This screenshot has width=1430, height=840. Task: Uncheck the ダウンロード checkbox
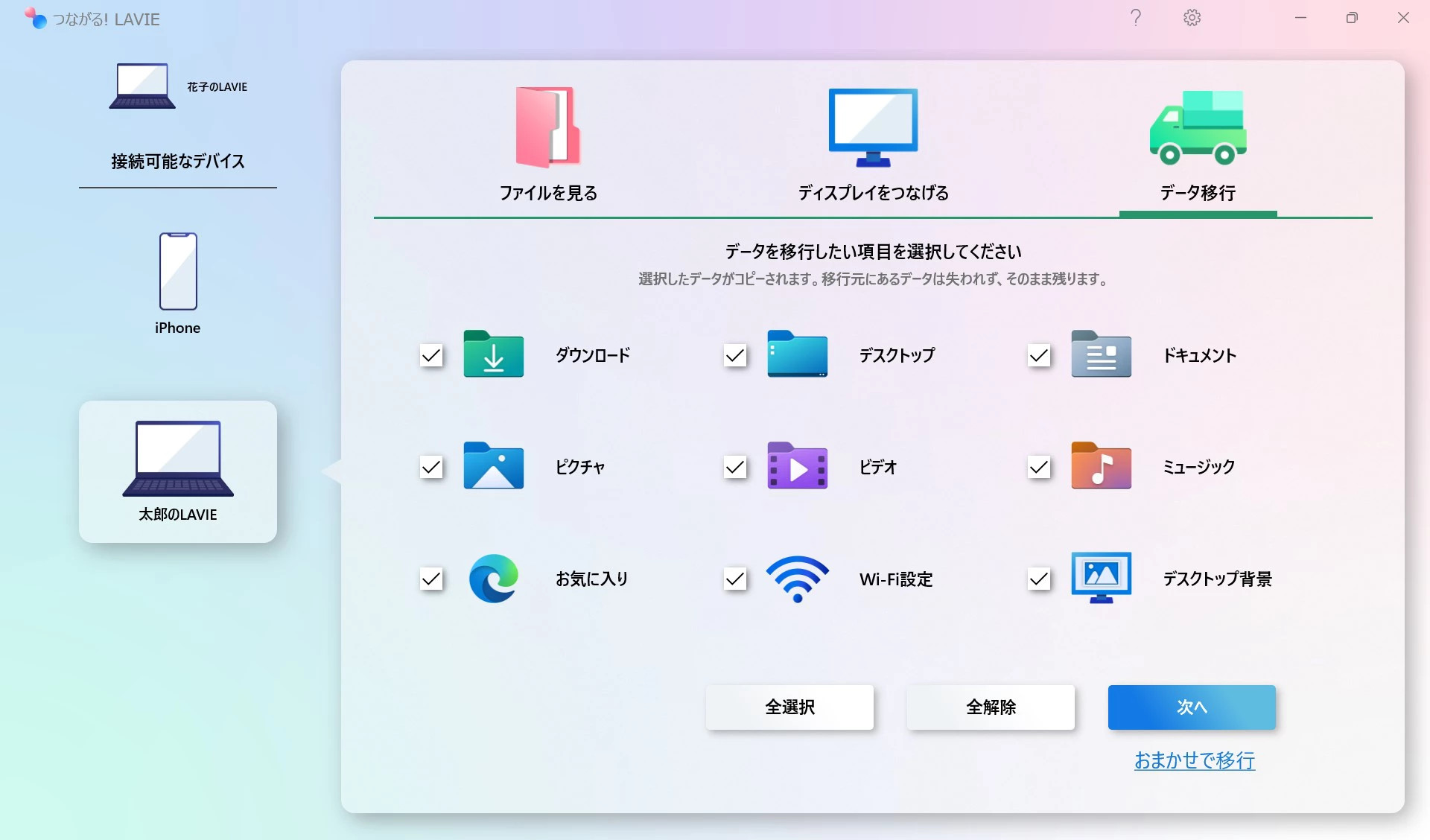pyautogui.click(x=431, y=355)
